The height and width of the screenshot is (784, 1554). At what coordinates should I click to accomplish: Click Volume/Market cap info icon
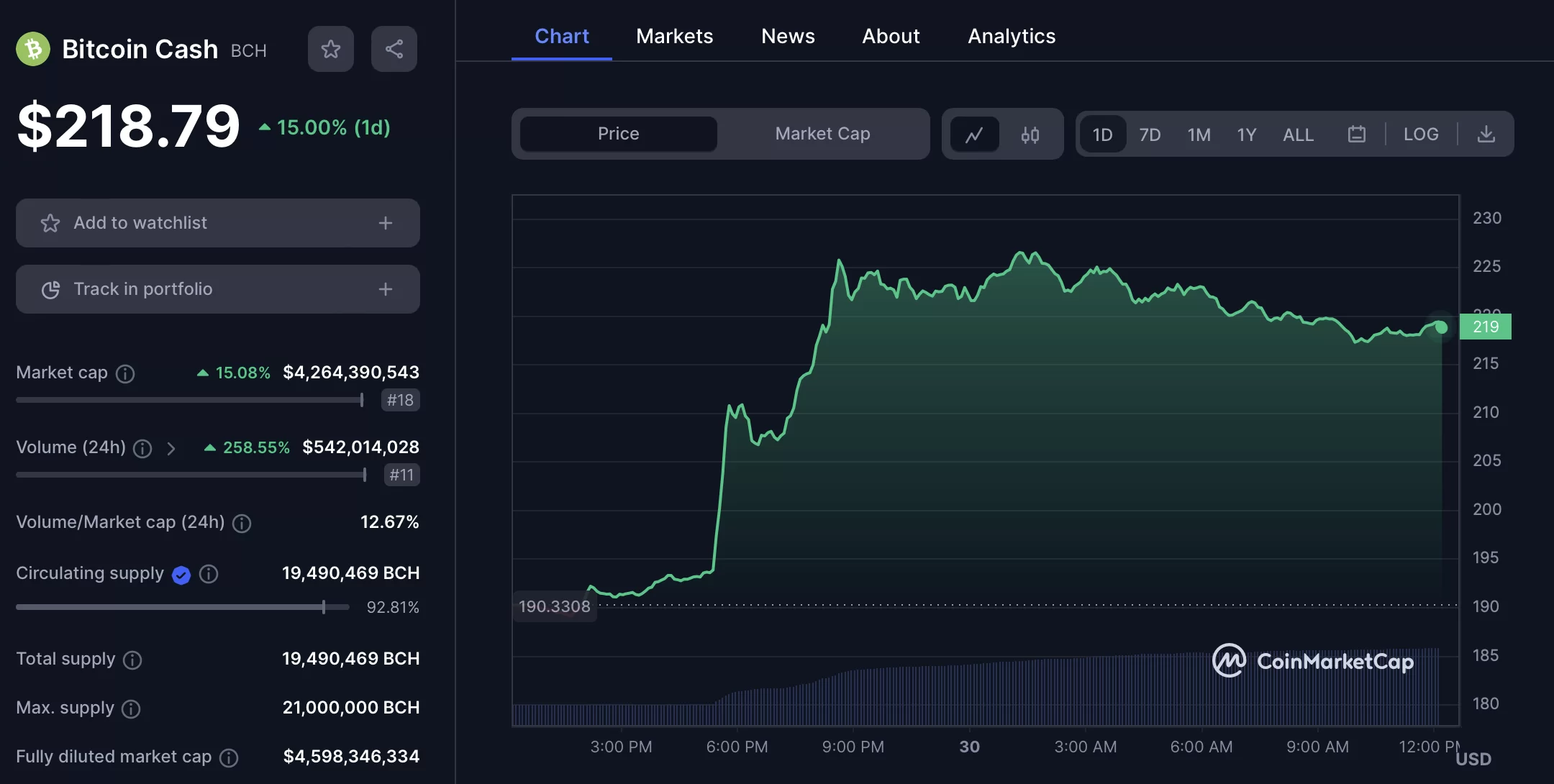tap(242, 524)
